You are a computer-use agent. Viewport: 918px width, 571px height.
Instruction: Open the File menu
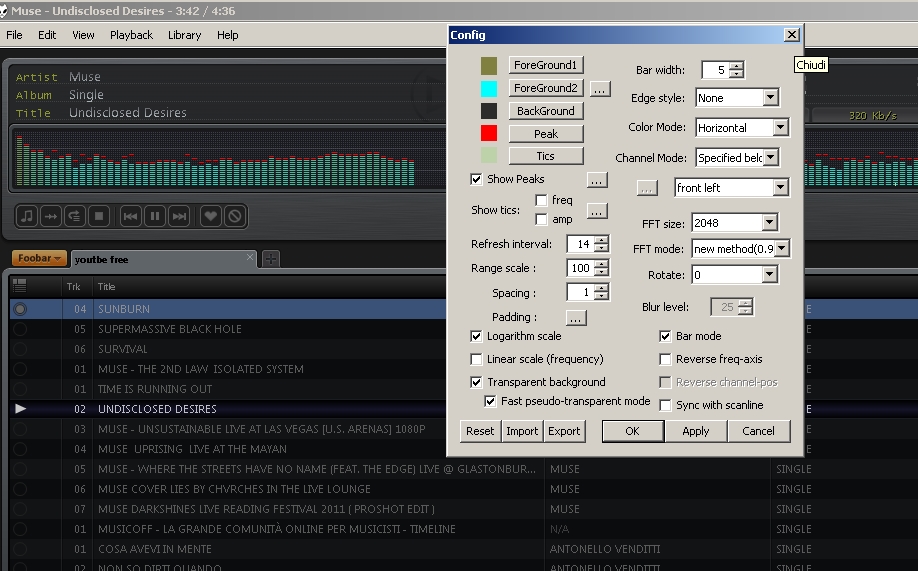point(14,35)
